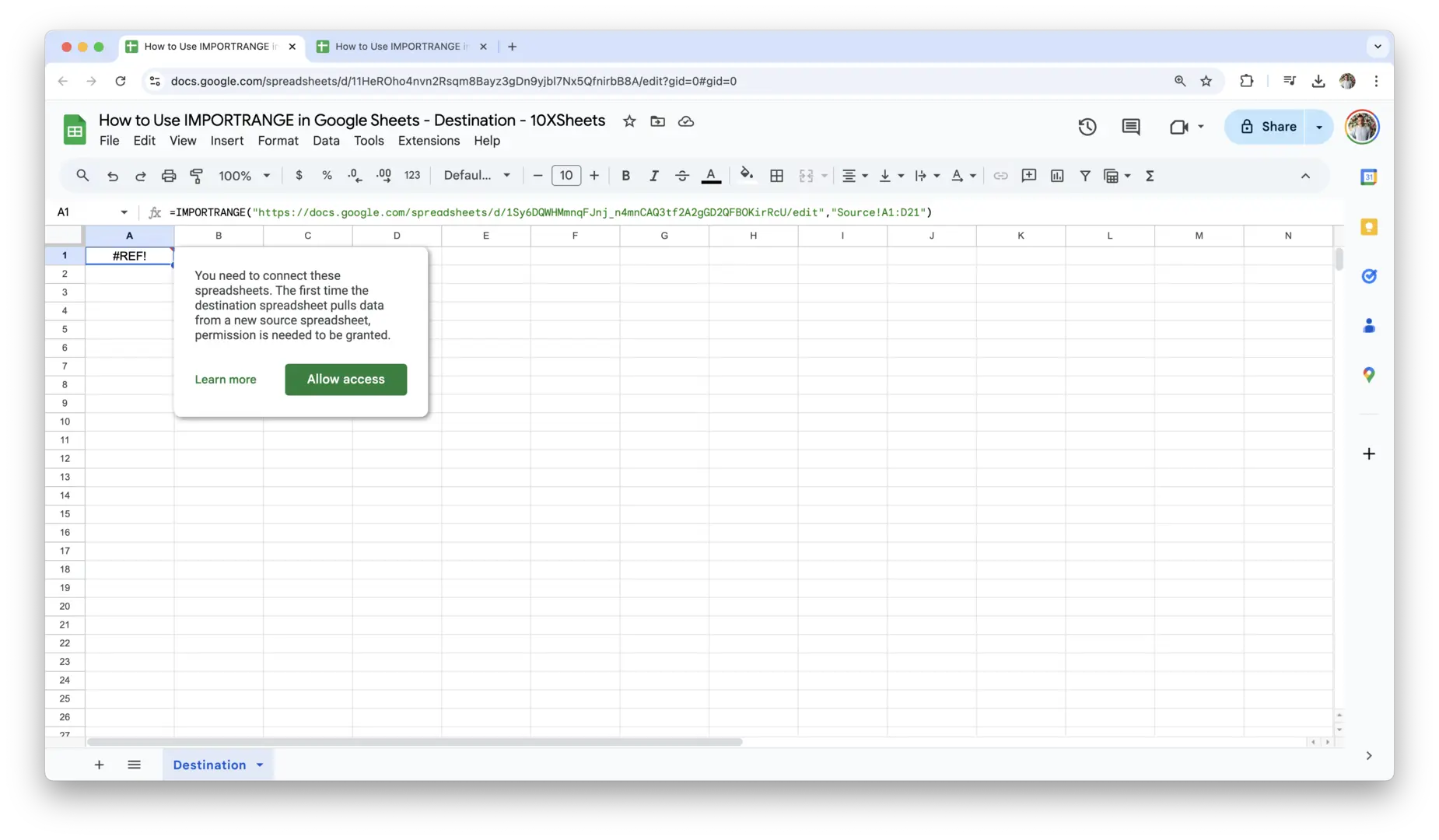Image resolution: width=1439 pixels, height=840 pixels.
Task: Open the Data menu
Action: coord(326,141)
